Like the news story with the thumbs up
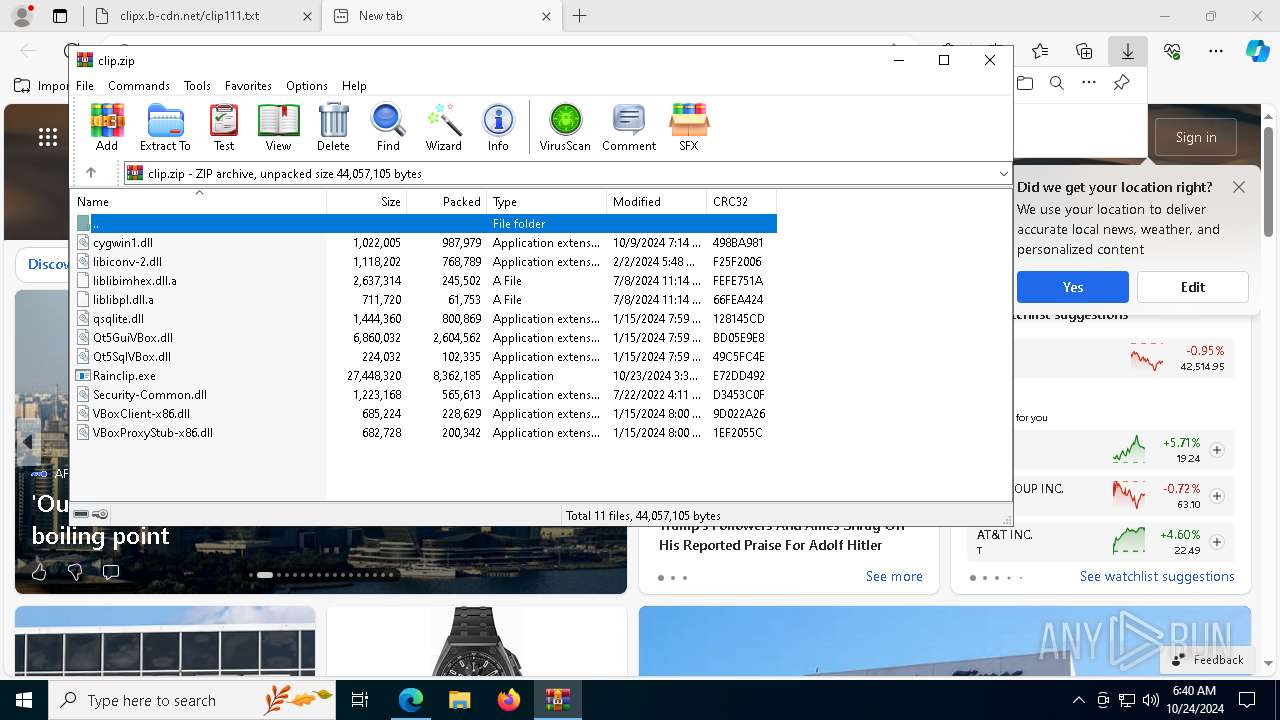 [39, 572]
